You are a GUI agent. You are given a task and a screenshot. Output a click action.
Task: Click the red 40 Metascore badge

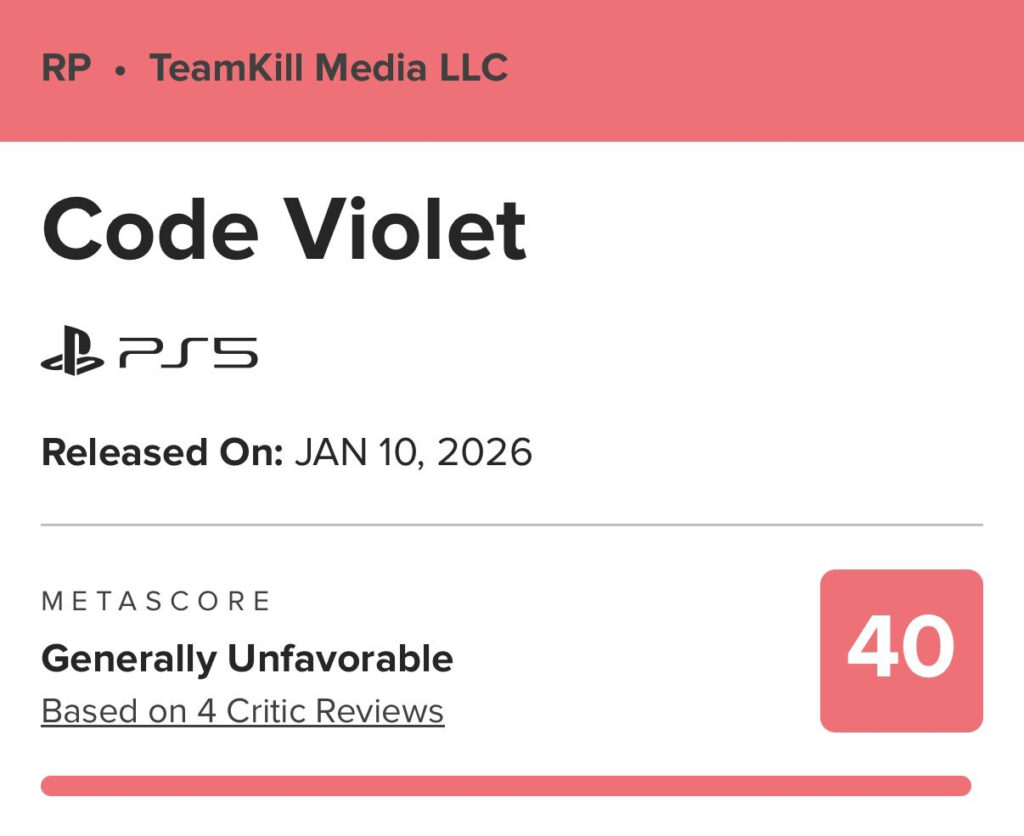[x=901, y=650]
